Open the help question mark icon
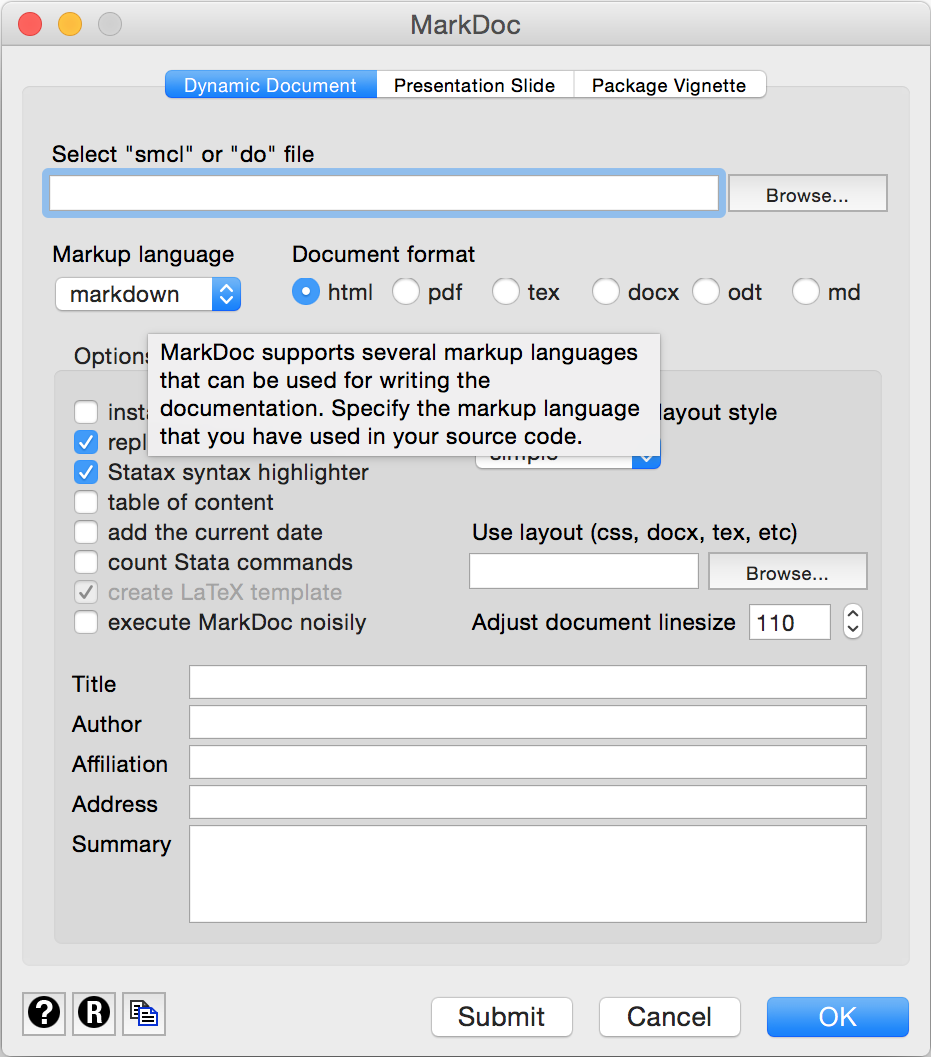931x1057 pixels. (44, 1013)
